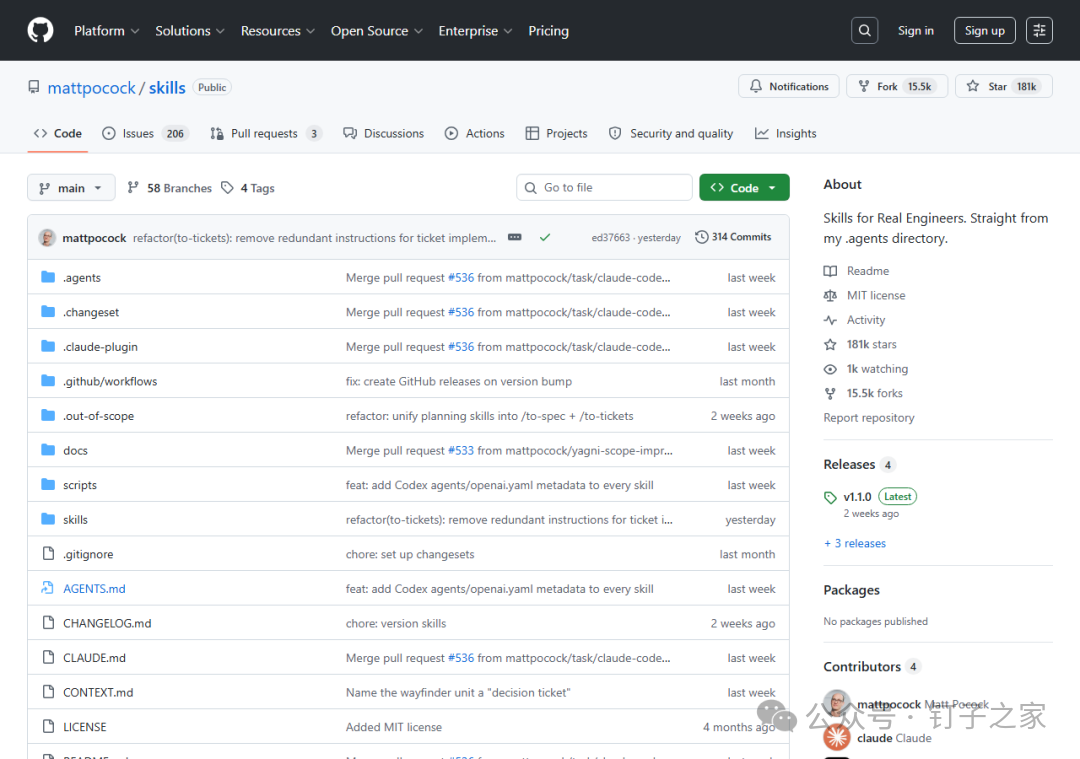
Task: Open the .github/workflows folder
Action: point(110,381)
